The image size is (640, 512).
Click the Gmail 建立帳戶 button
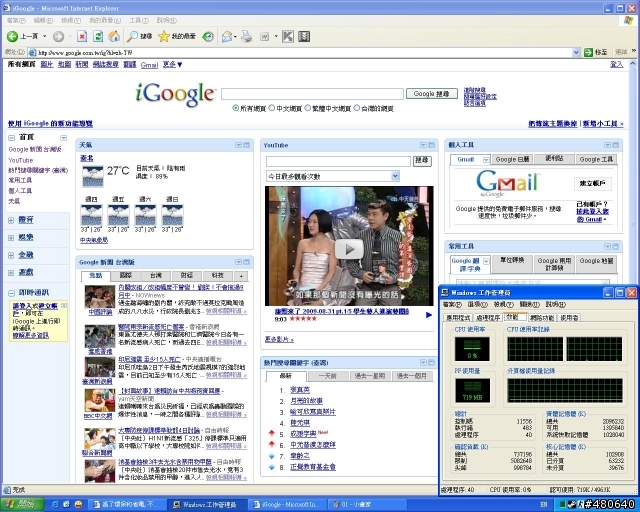(592, 184)
